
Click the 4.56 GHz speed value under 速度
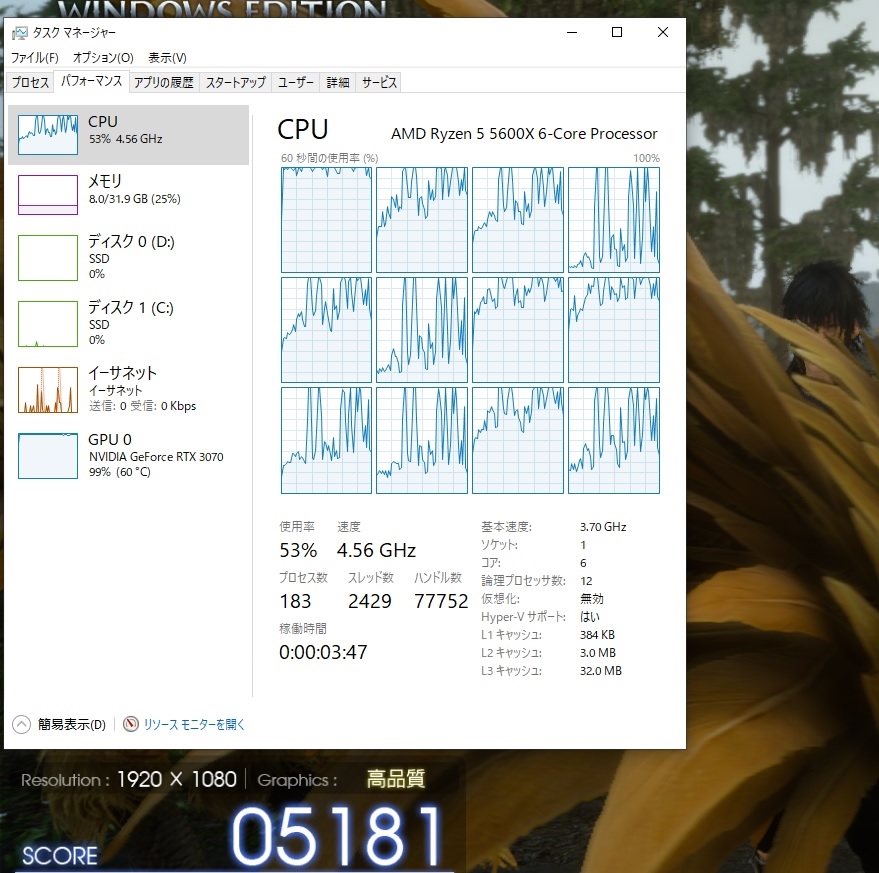click(376, 551)
